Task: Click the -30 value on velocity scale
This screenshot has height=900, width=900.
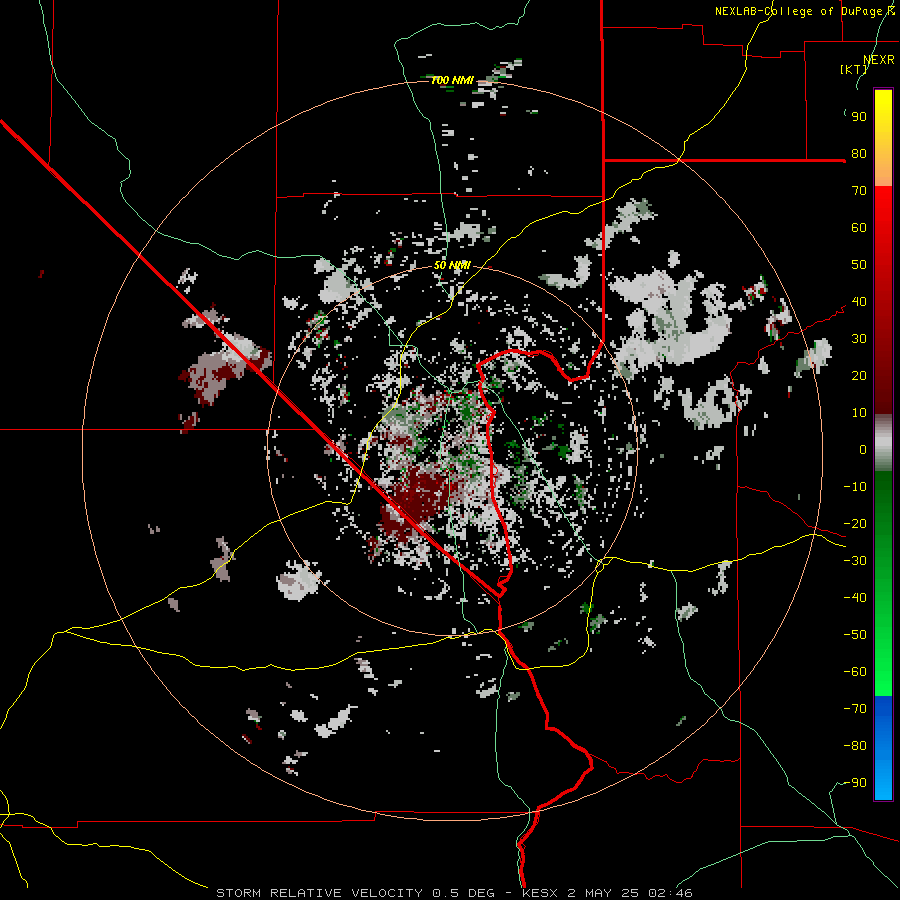Action: click(x=855, y=561)
